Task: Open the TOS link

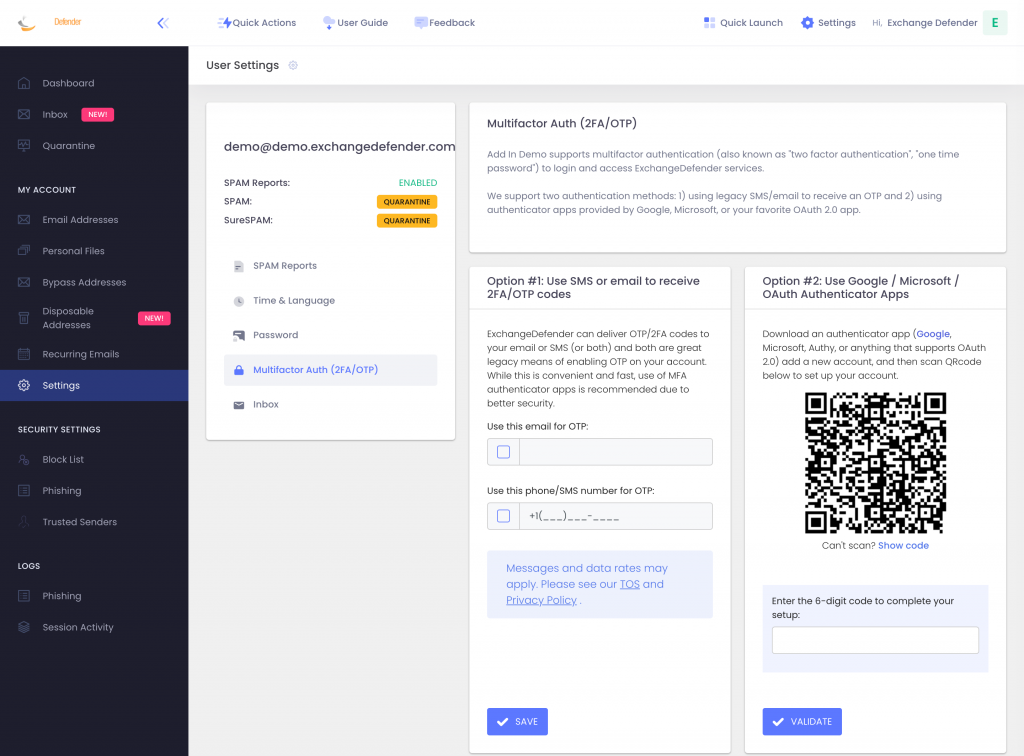Action: pos(630,584)
